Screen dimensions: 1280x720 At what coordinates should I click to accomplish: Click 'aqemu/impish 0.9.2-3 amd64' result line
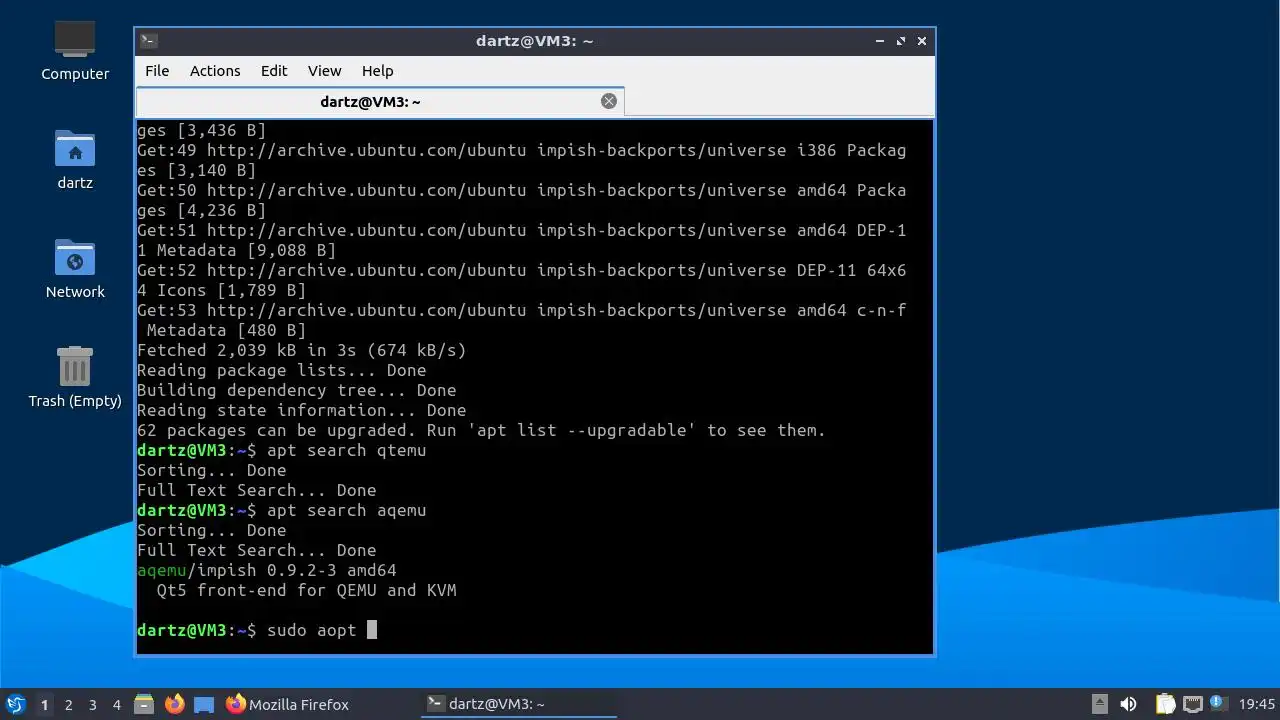[267, 570]
